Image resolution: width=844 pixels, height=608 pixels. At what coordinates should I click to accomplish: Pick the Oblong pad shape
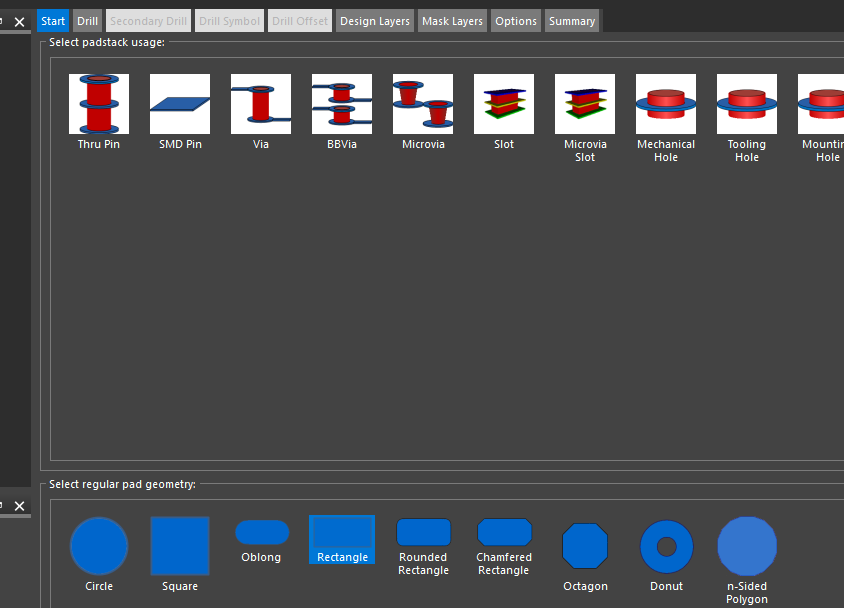[262, 533]
